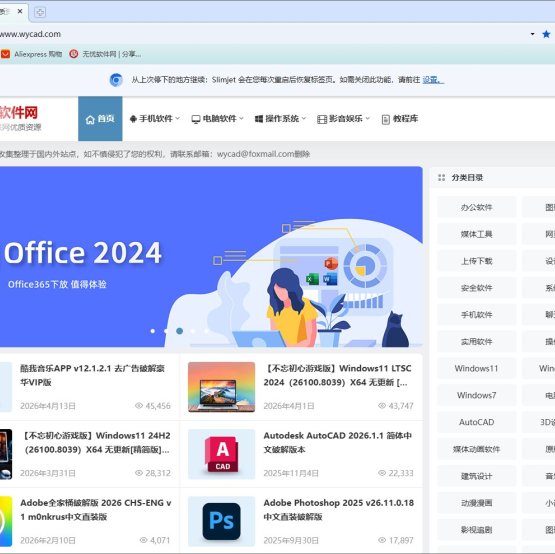Click the Windows icon beside 操作系统
This screenshot has height=554, width=555.
(x=259, y=119)
